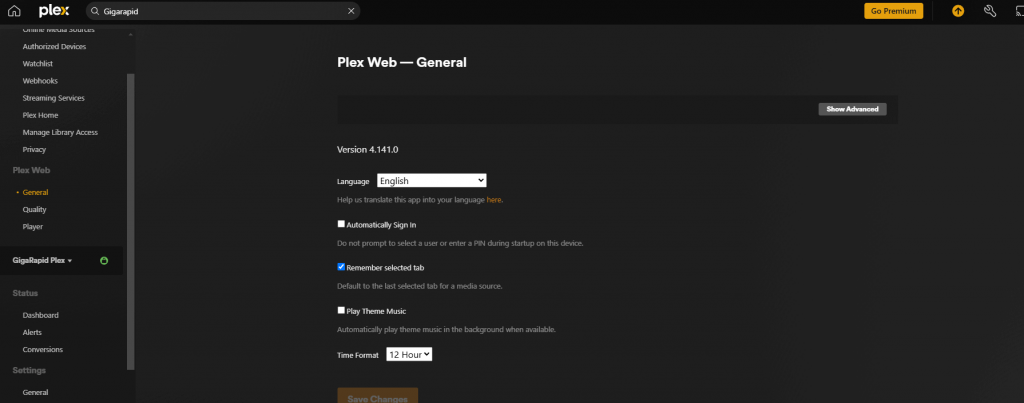Open the Status Dashboard
Viewport: 1024px width, 403px height.
tap(40, 315)
